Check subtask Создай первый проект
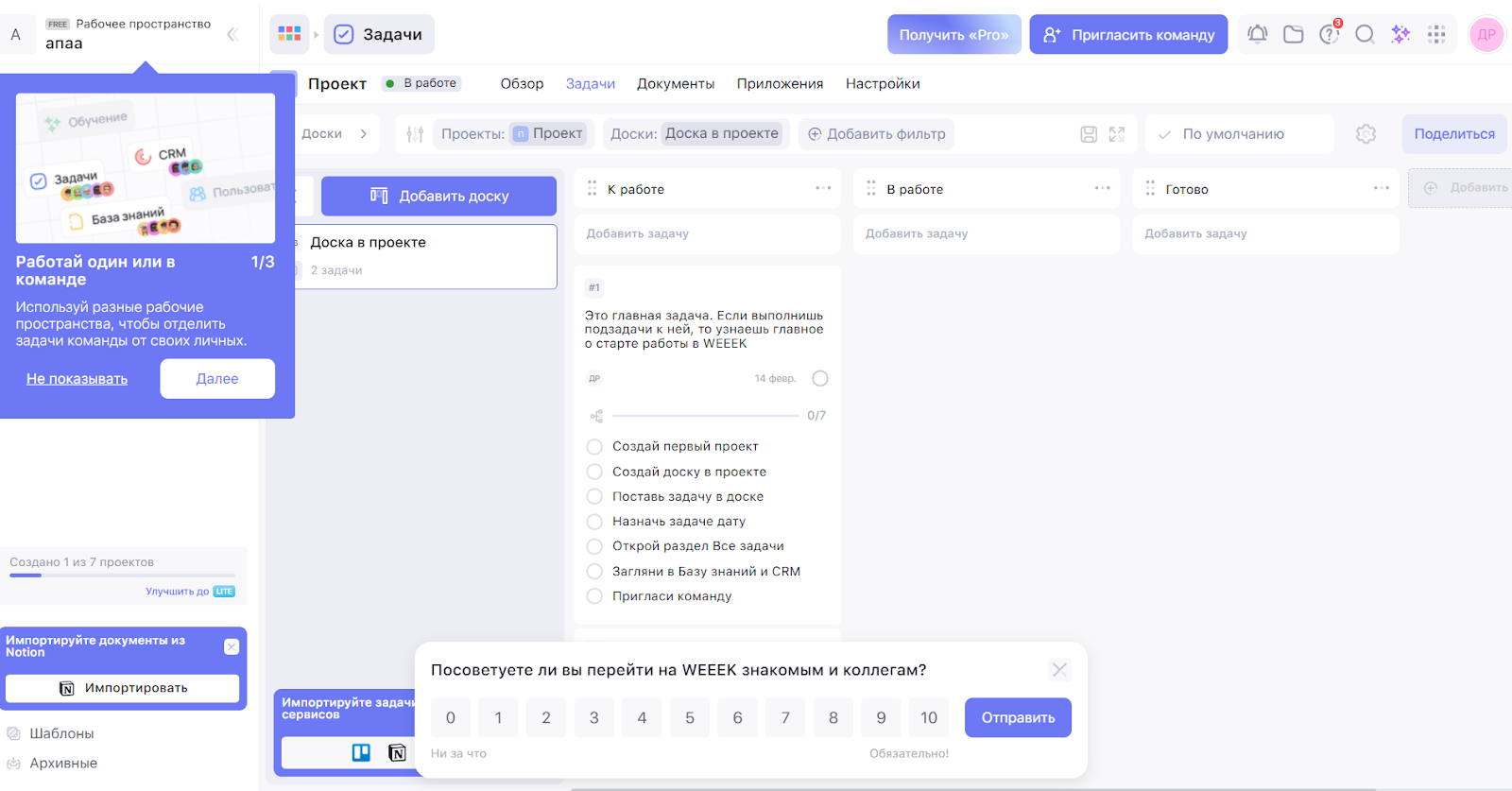The image size is (1512, 791). coord(594,446)
